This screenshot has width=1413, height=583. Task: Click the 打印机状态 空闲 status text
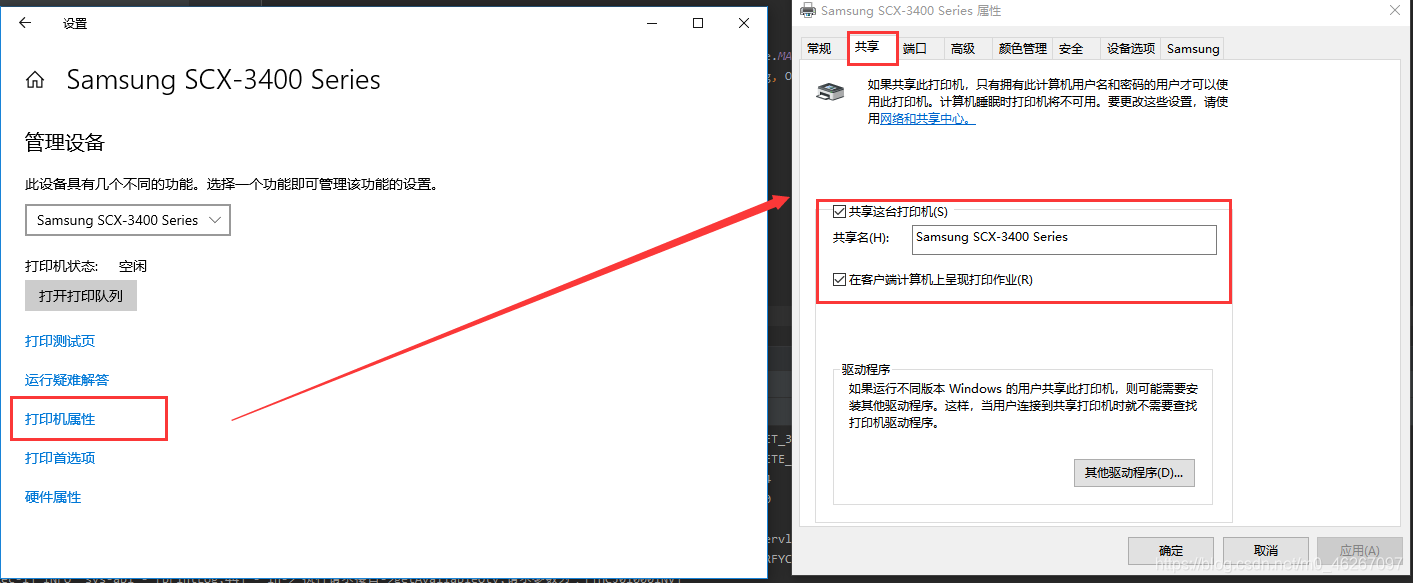pyautogui.click(x=86, y=266)
